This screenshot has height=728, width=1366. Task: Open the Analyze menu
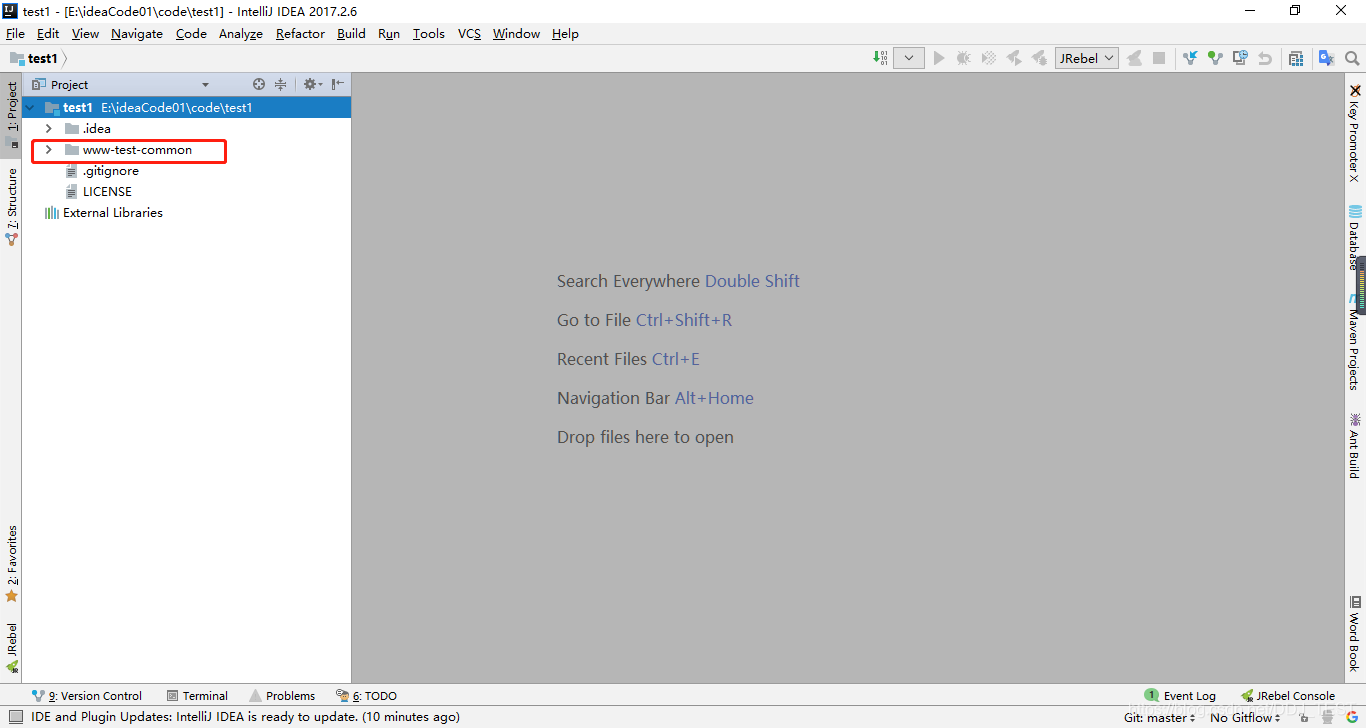(x=241, y=33)
